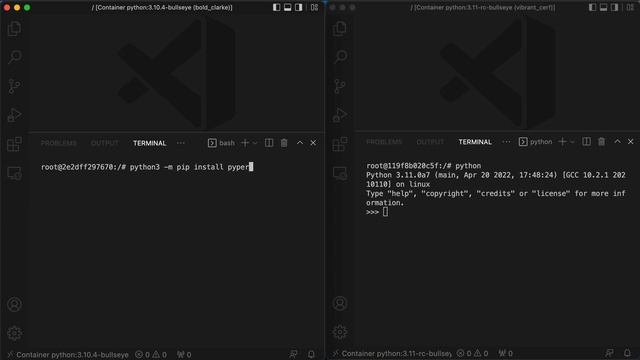The height and width of the screenshot is (360, 640).
Task: Toggle primary sidebar in right window title bar
Action: click(x=592, y=7)
